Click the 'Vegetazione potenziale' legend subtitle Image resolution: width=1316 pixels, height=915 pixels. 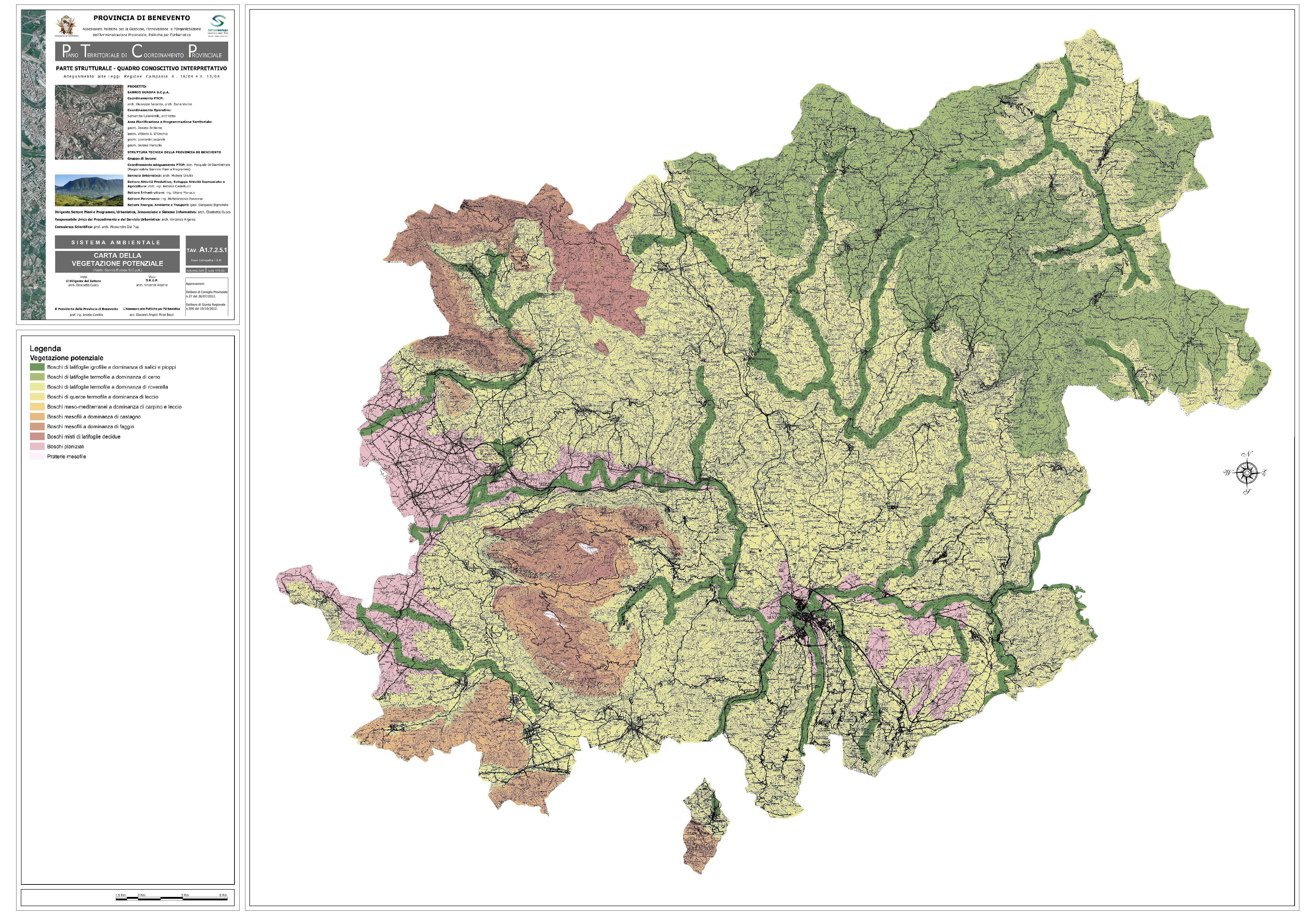point(67,358)
